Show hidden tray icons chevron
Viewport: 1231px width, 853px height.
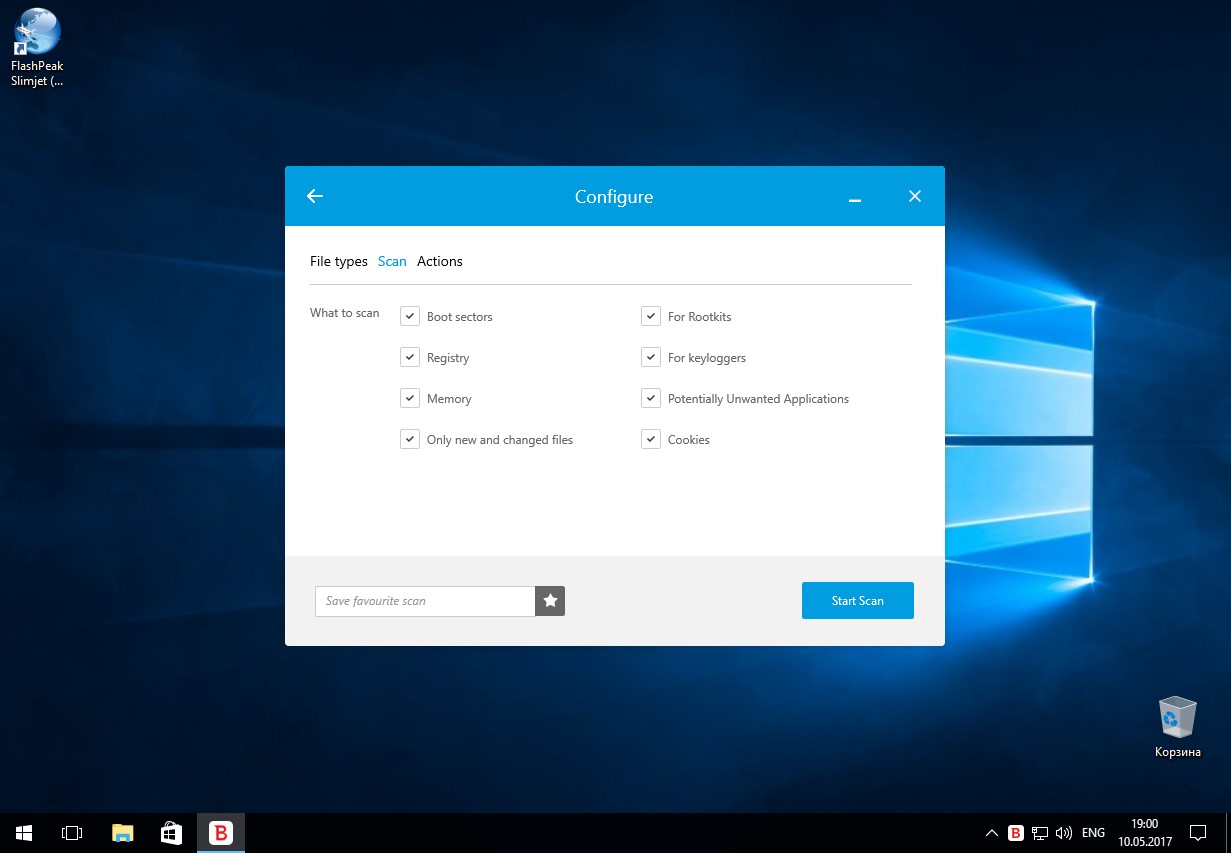coord(991,832)
